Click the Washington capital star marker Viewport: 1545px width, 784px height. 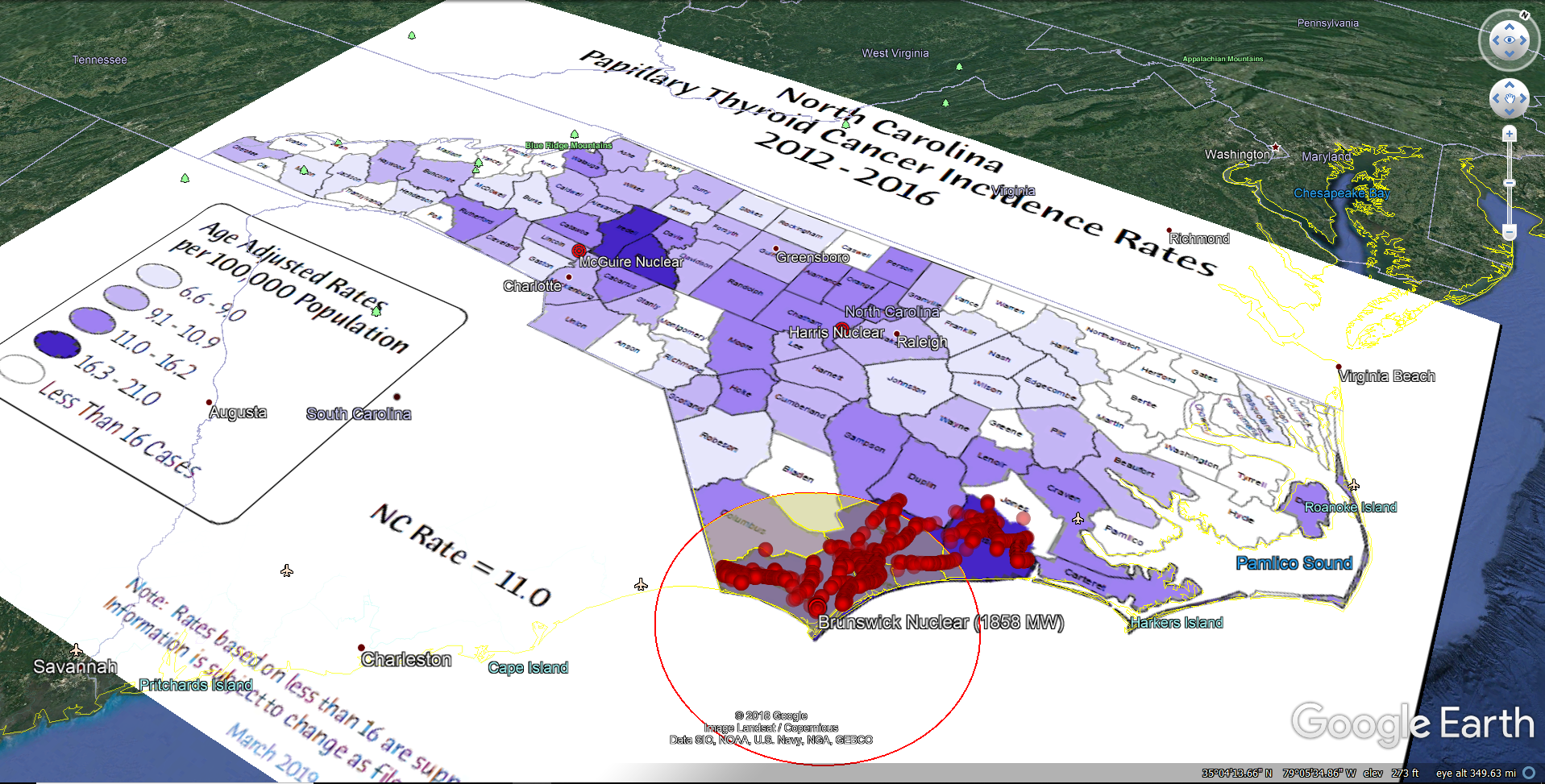click(1275, 148)
